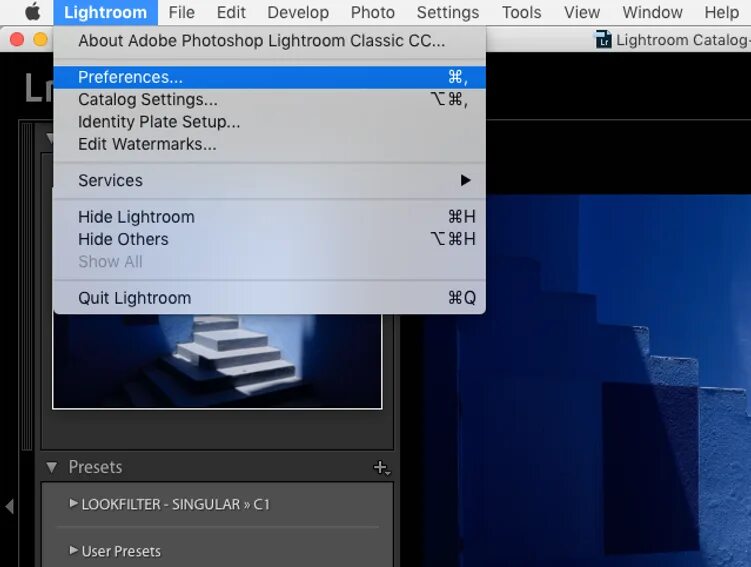Screen dimensions: 751x567
Task: Click the red close window button
Action: coord(17,39)
